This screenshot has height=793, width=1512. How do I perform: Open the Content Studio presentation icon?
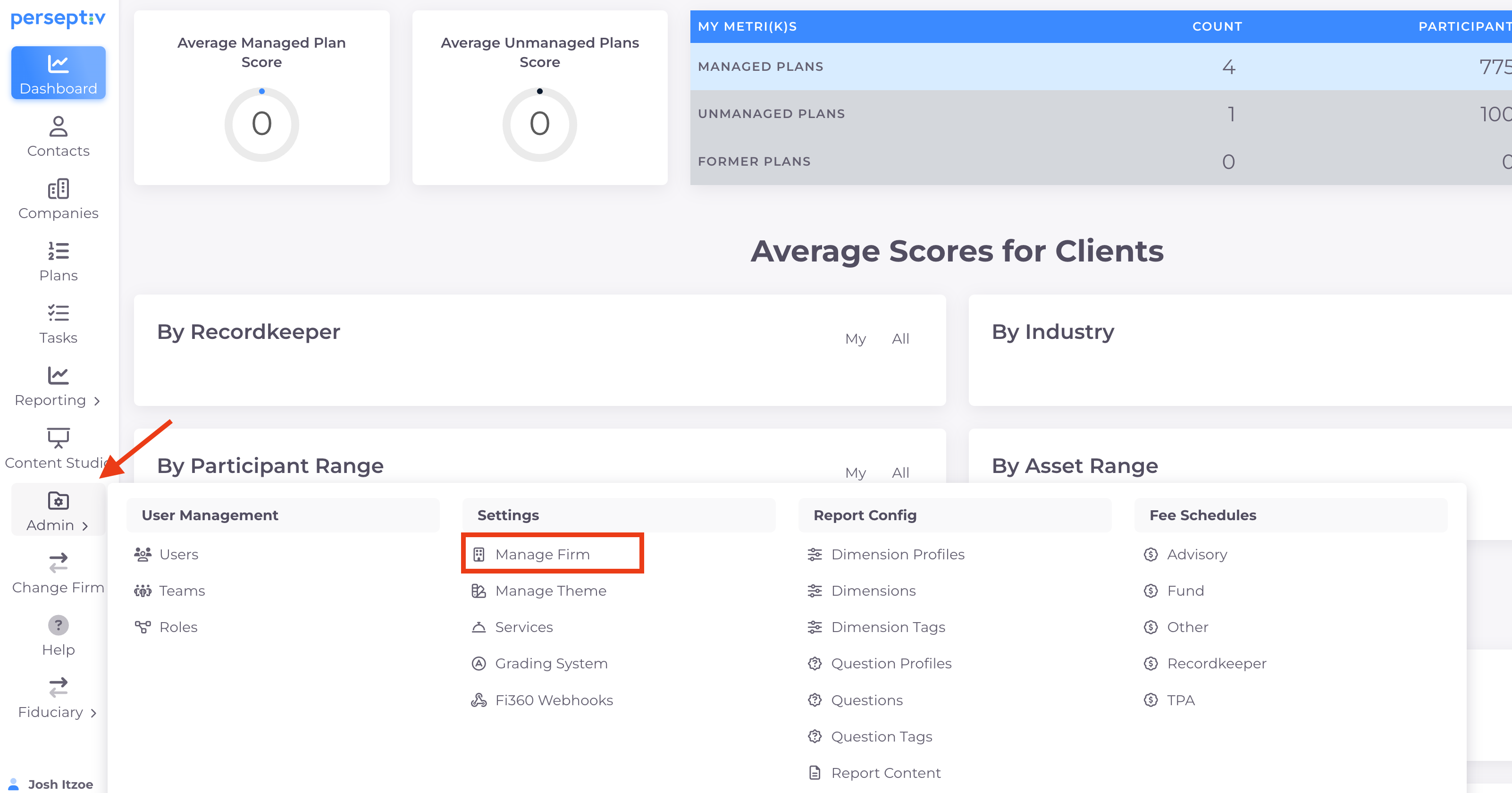tap(58, 438)
